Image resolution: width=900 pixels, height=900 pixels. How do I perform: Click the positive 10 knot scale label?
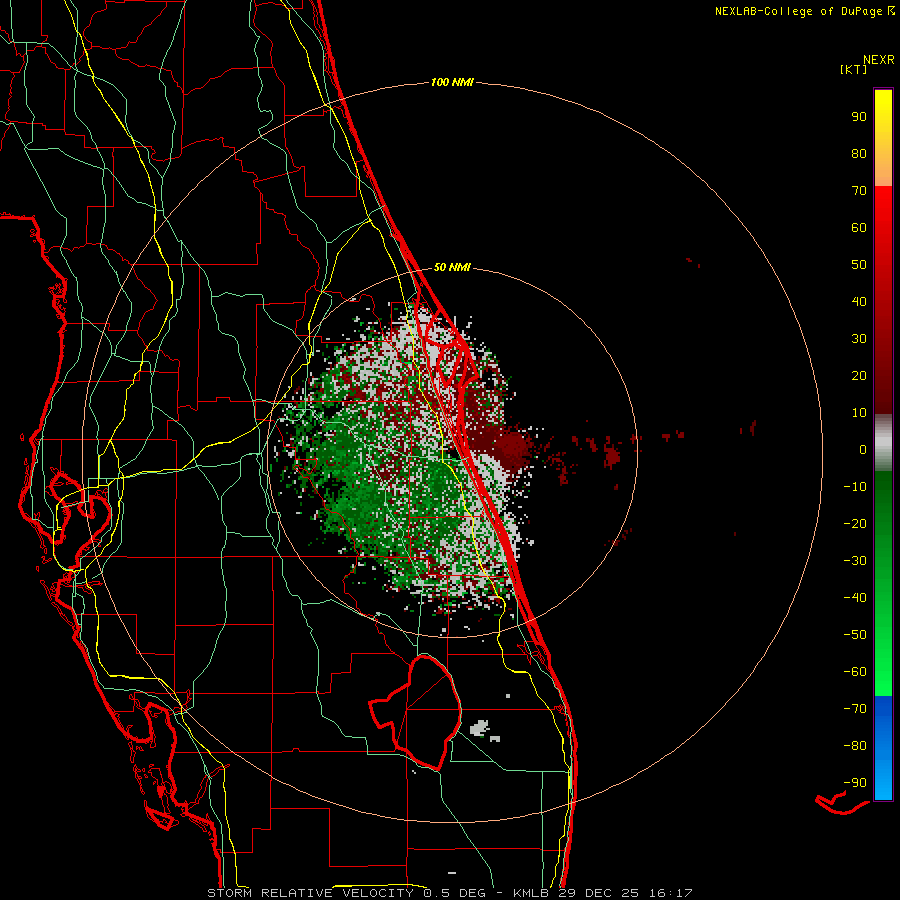point(859,413)
